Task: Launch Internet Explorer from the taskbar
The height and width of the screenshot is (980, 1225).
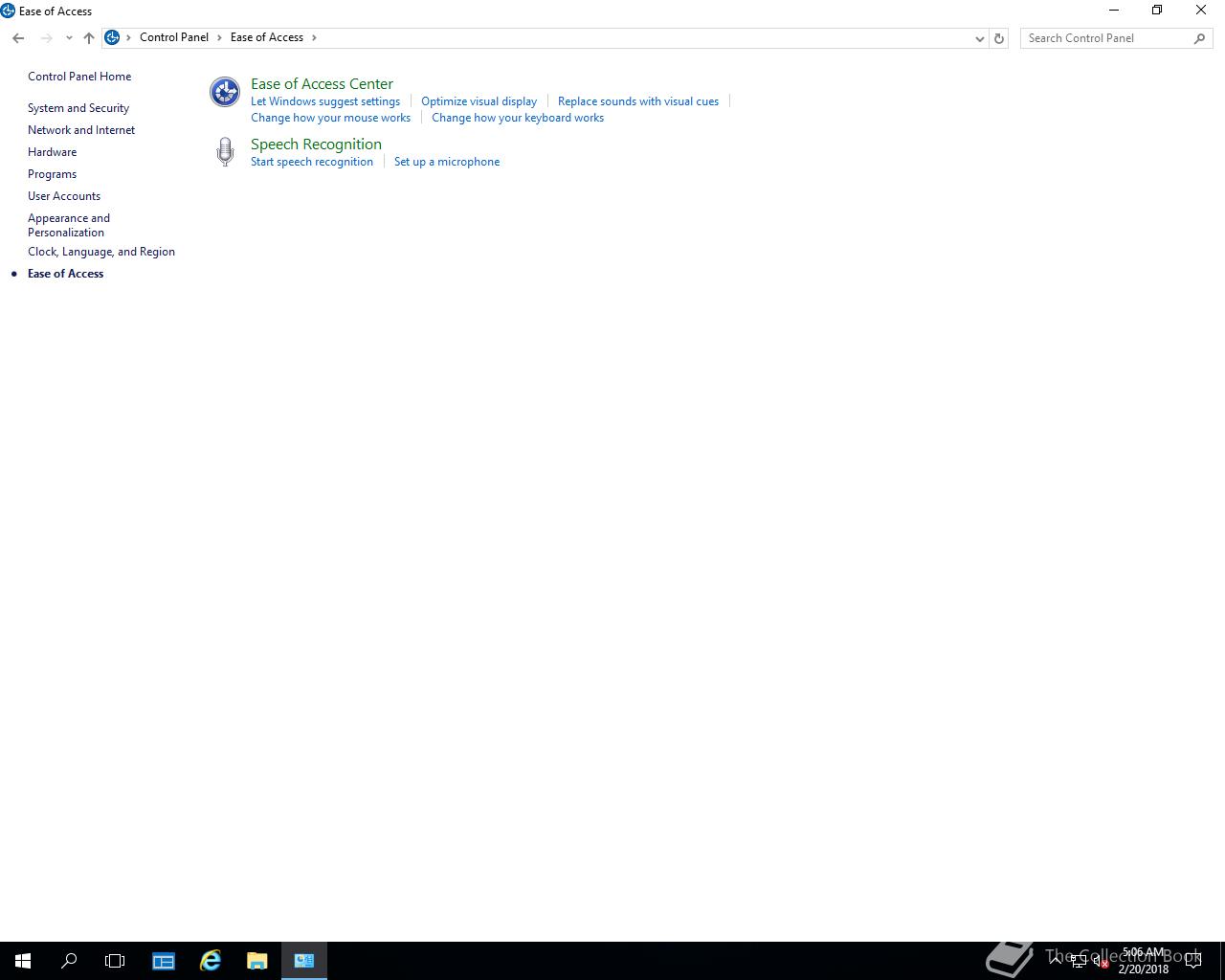Action: (x=211, y=961)
